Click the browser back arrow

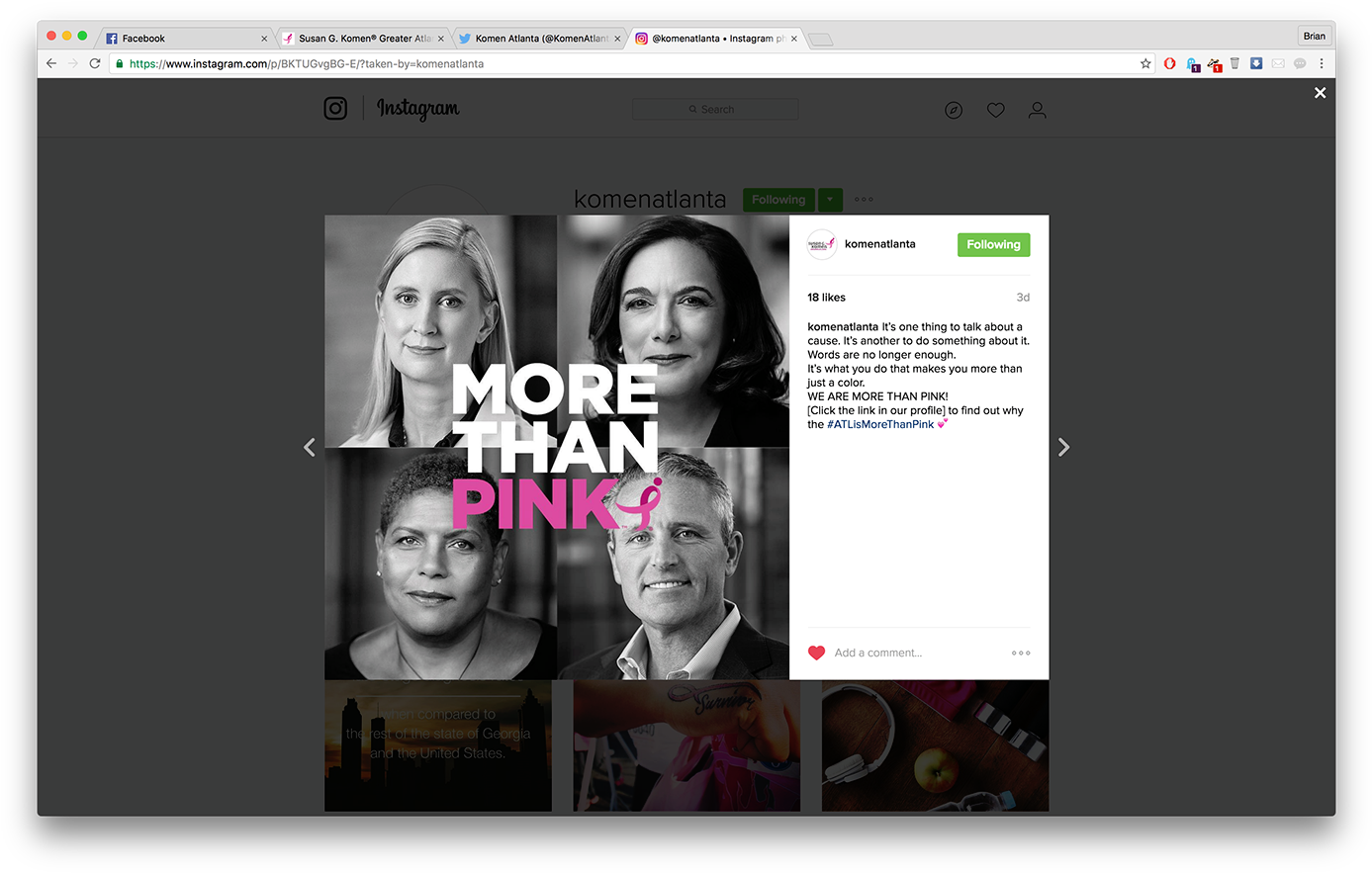(x=51, y=63)
